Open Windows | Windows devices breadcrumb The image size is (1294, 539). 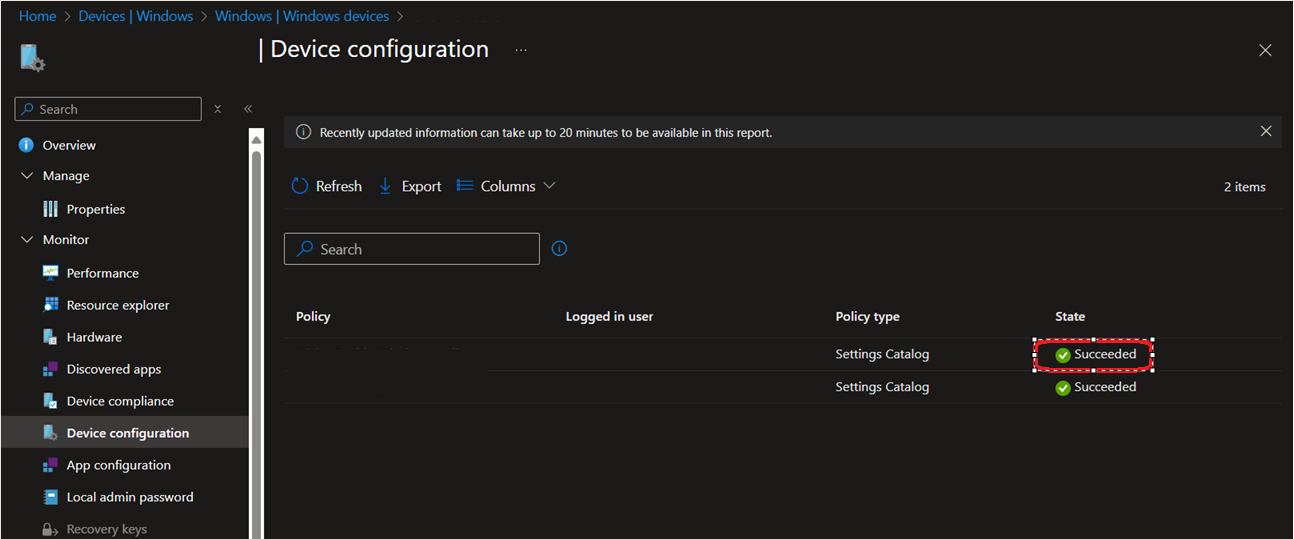tap(302, 16)
